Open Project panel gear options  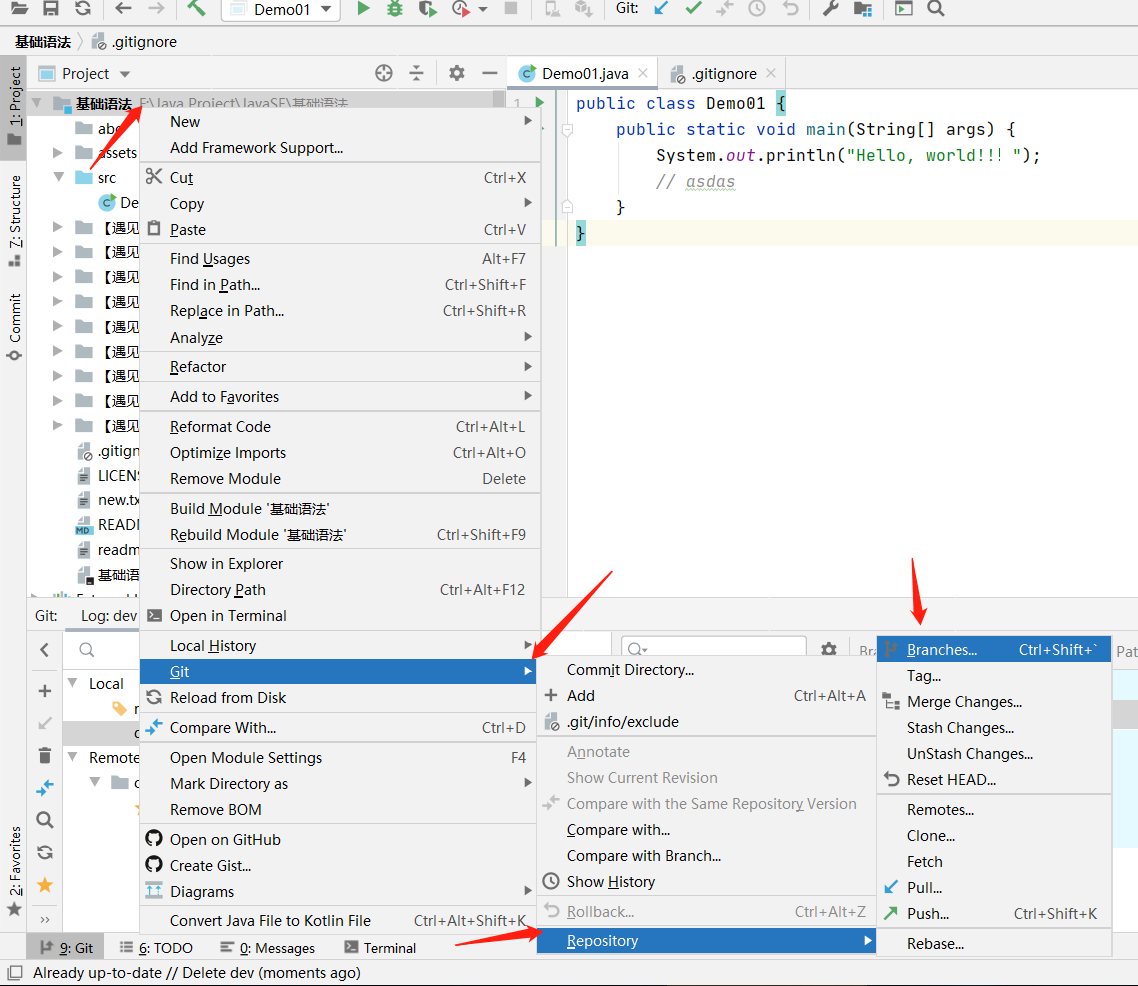click(457, 73)
